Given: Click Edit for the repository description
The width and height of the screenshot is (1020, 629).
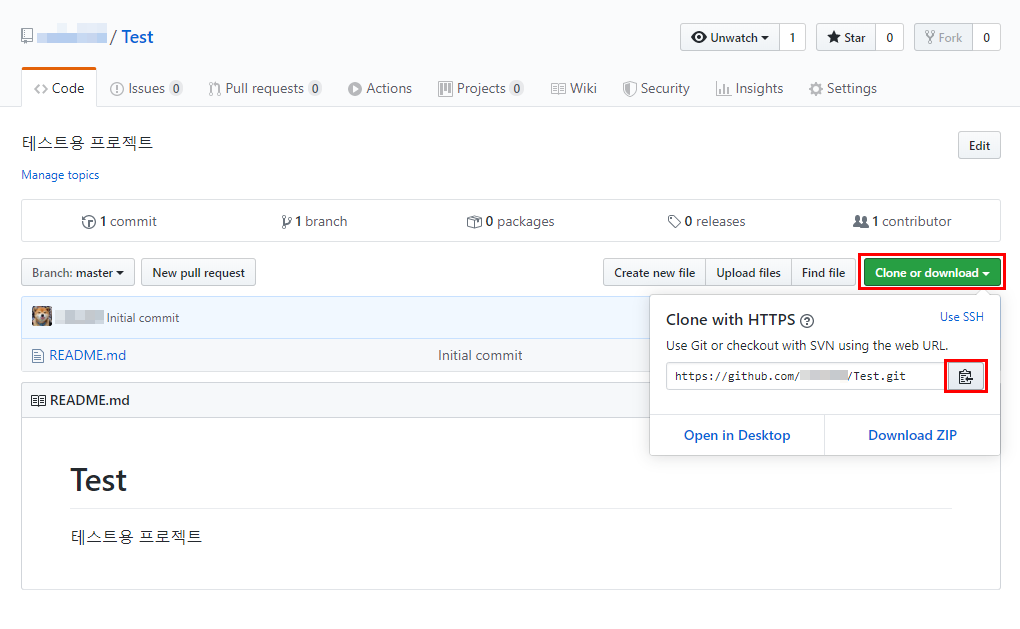Looking at the screenshot, I should (979, 146).
